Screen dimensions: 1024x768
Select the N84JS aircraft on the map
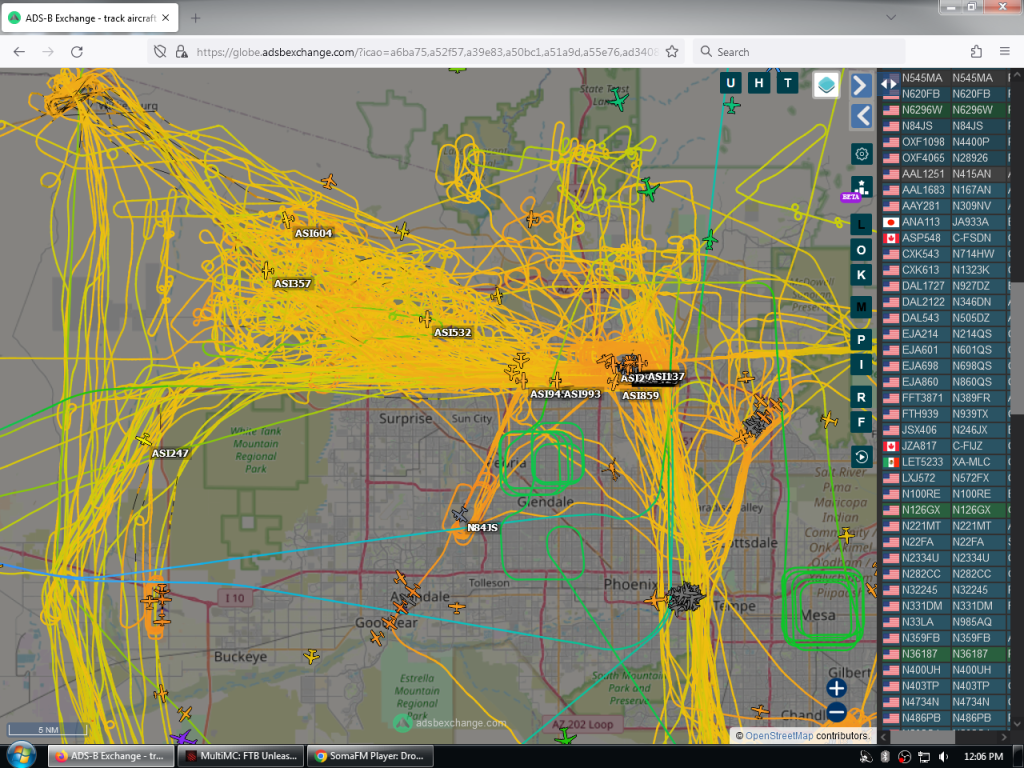[461, 514]
